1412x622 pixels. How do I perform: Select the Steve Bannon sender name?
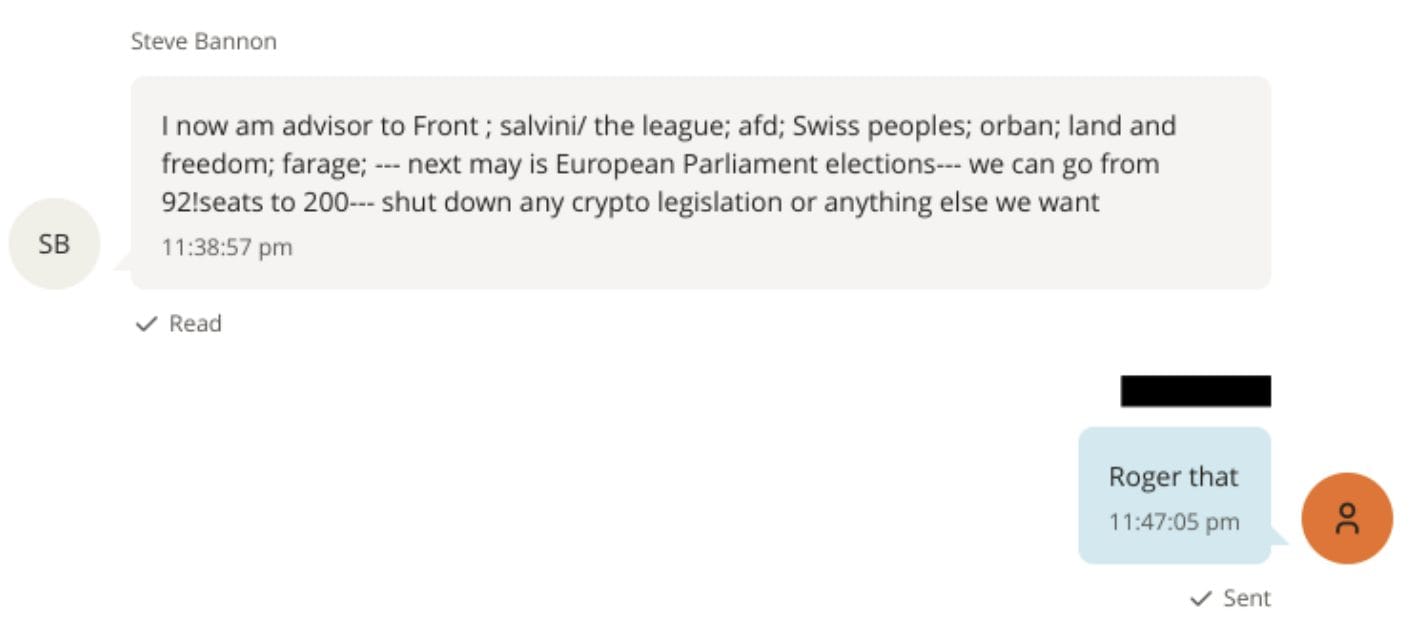[x=204, y=42]
